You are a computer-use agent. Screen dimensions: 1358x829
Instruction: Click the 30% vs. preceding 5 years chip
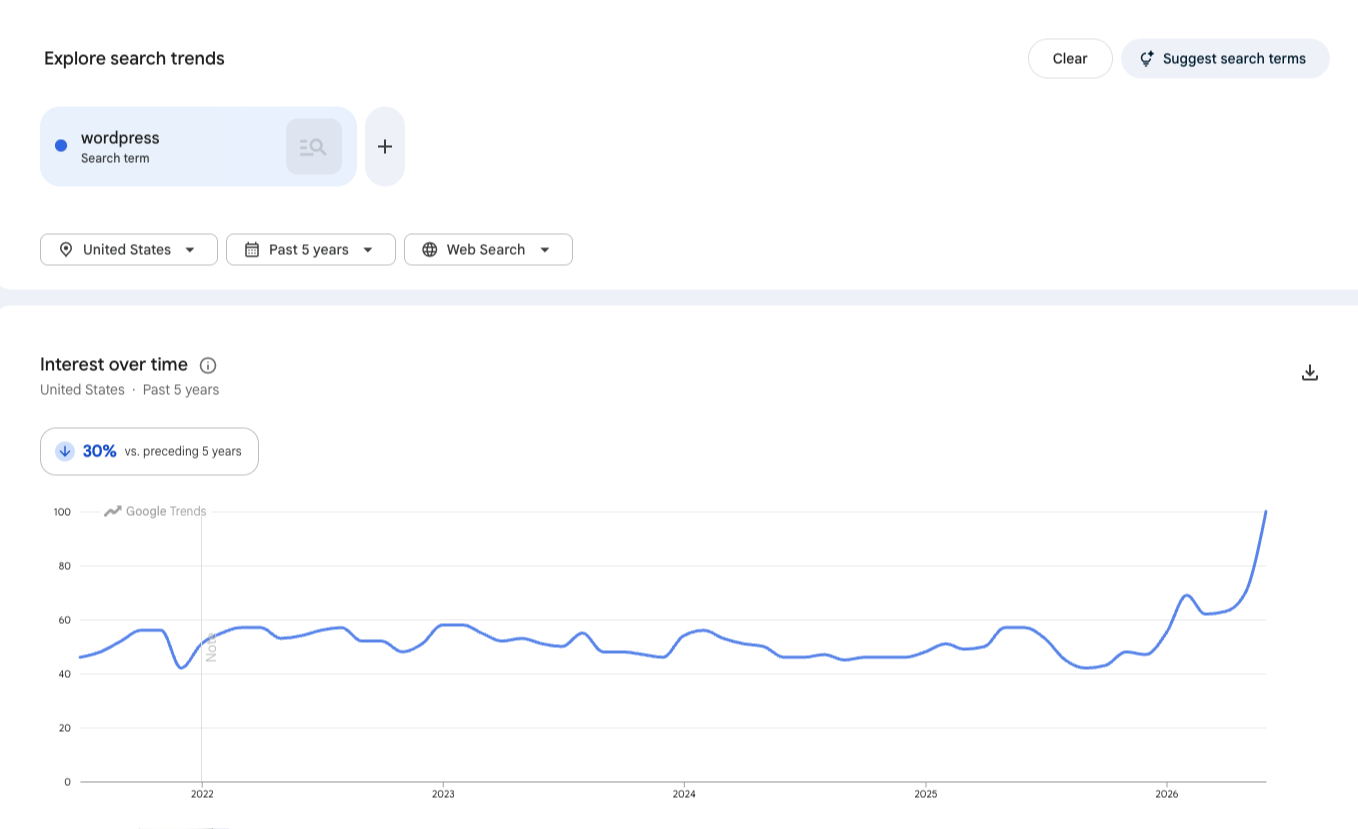(x=149, y=451)
